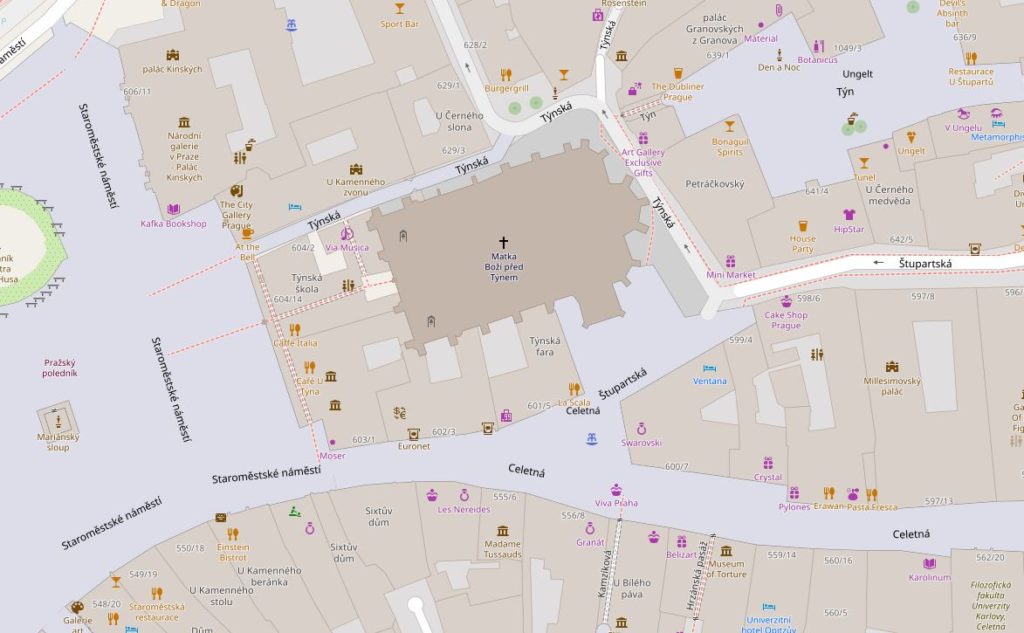Open the Ventana hotel bed icon

[710, 368]
